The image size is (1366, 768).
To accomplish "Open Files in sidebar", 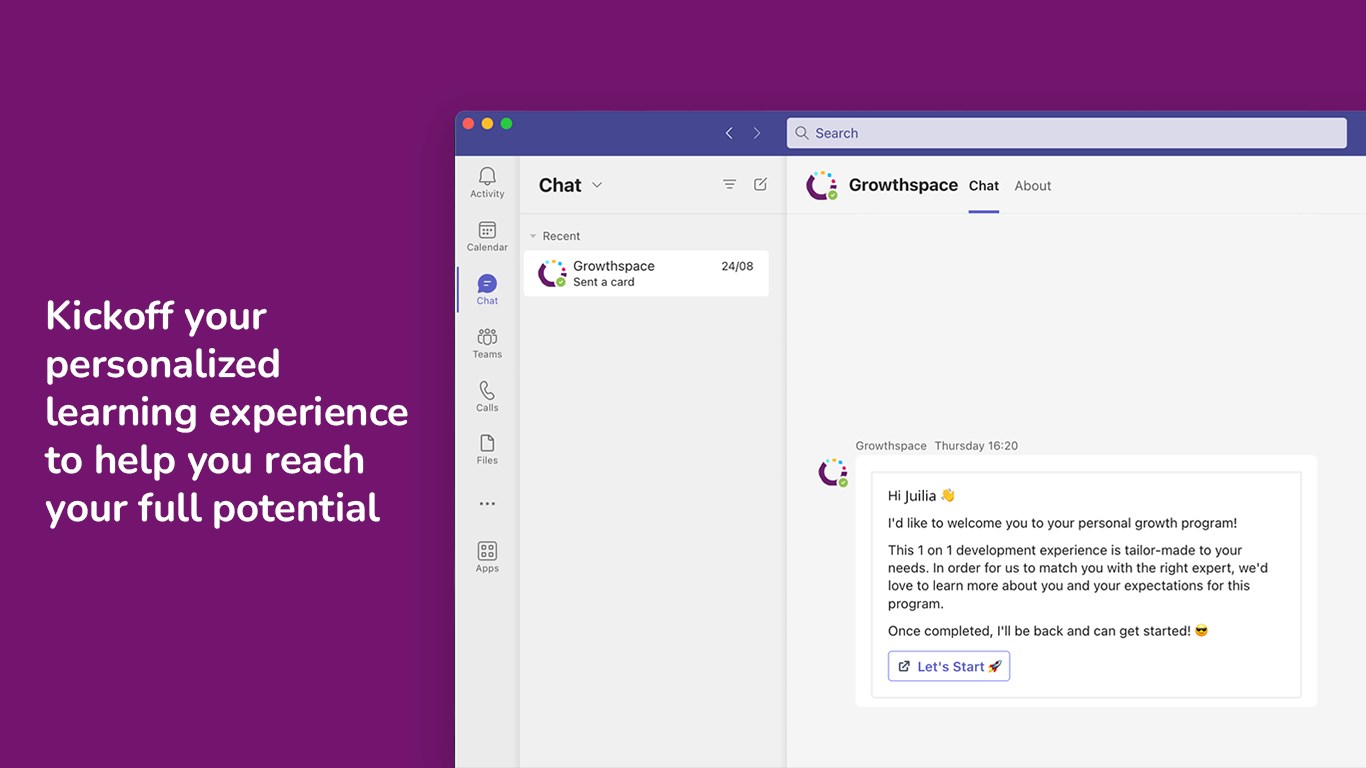I will tap(487, 449).
